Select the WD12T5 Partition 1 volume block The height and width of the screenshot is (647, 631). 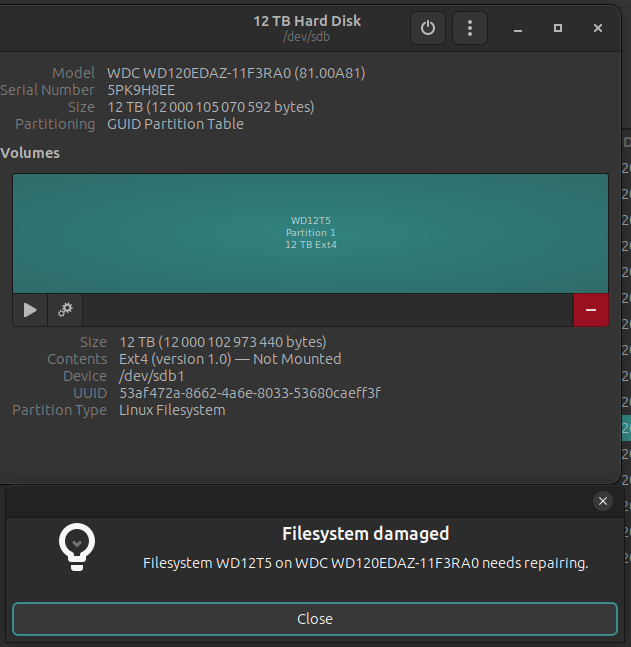310,233
